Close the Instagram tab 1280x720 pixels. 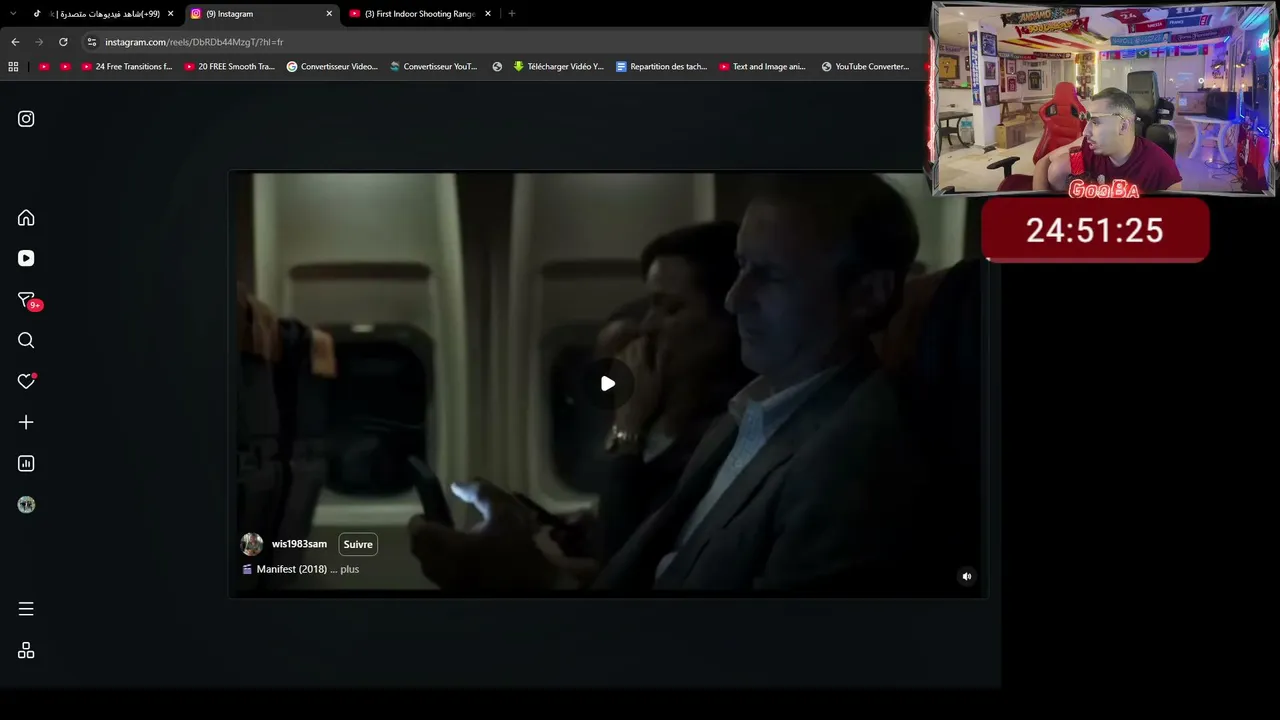[329, 14]
